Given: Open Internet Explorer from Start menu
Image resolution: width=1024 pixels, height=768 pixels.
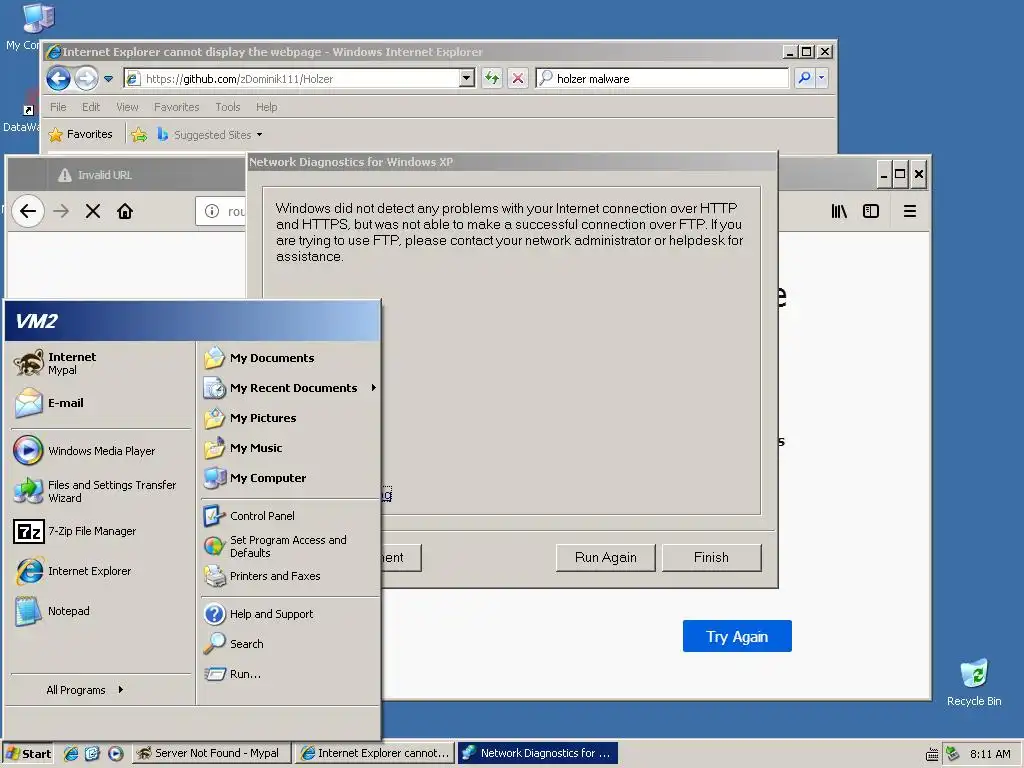Looking at the screenshot, I should 101,571.
